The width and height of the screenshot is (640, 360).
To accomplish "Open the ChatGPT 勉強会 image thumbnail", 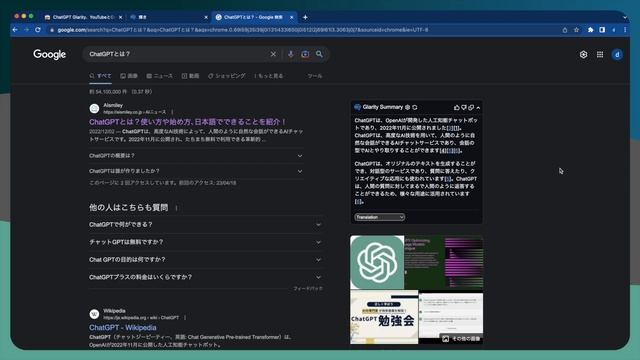I will pyautogui.click(x=384, y=317).
